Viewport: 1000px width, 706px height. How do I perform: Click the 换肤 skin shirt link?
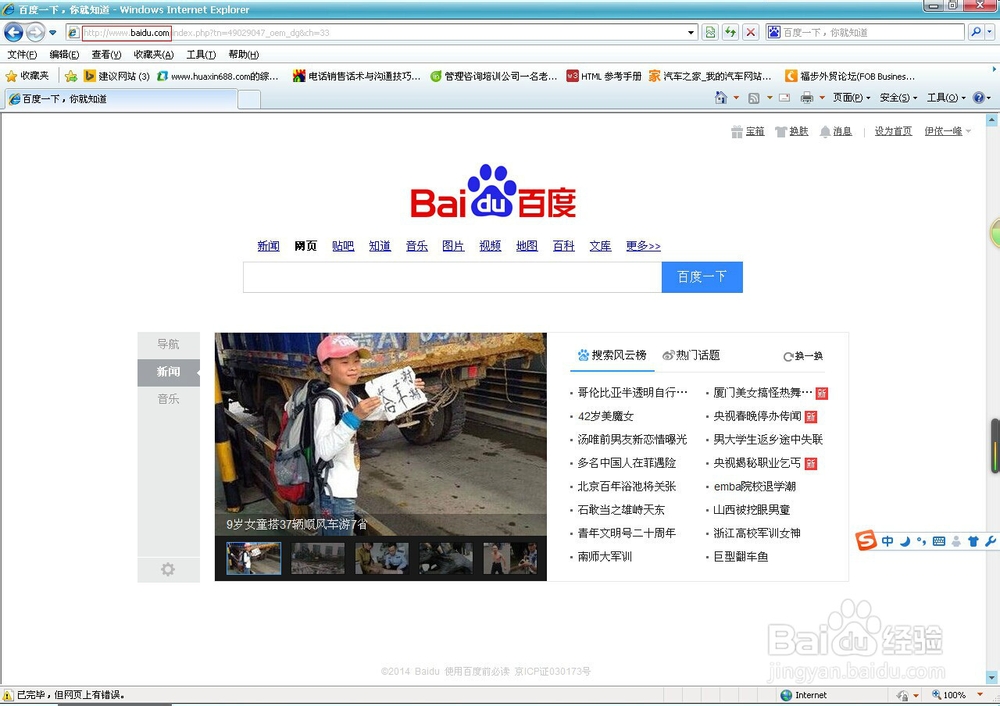pos(791,131)
